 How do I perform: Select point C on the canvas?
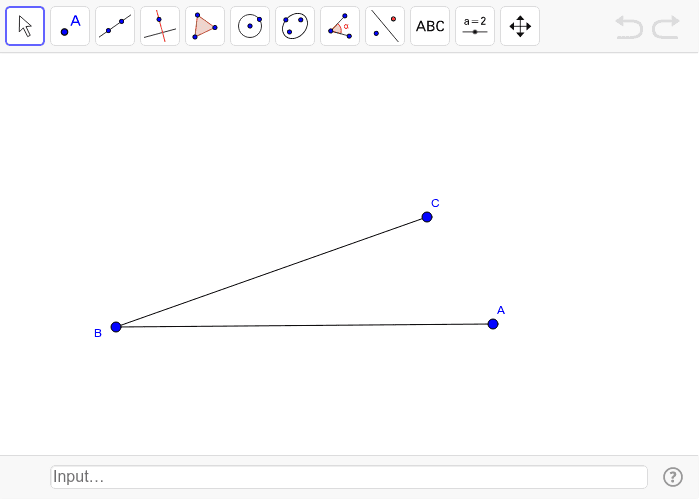click(x=427, y=217)
